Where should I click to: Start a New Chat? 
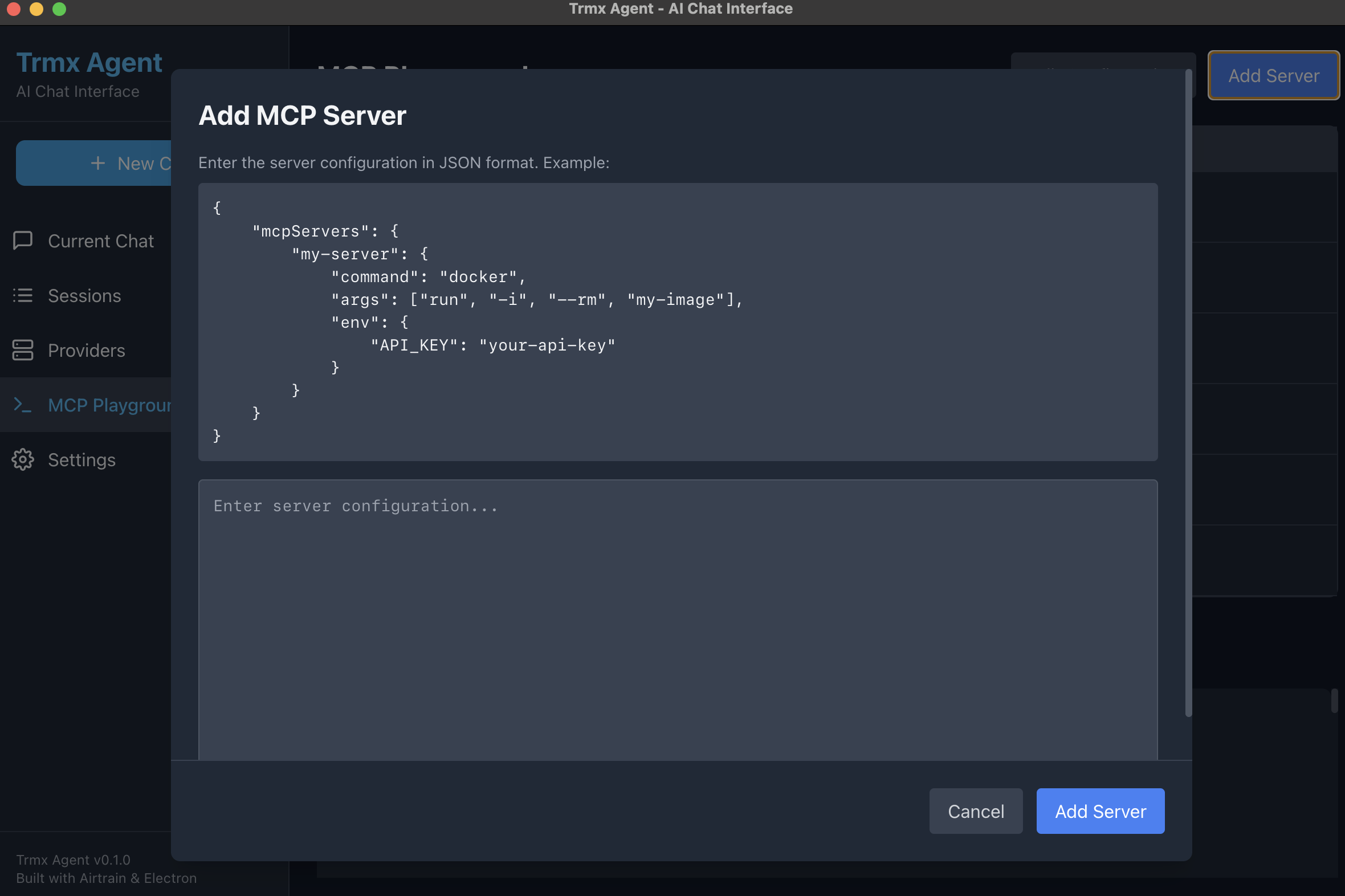(x=94, y=163)
